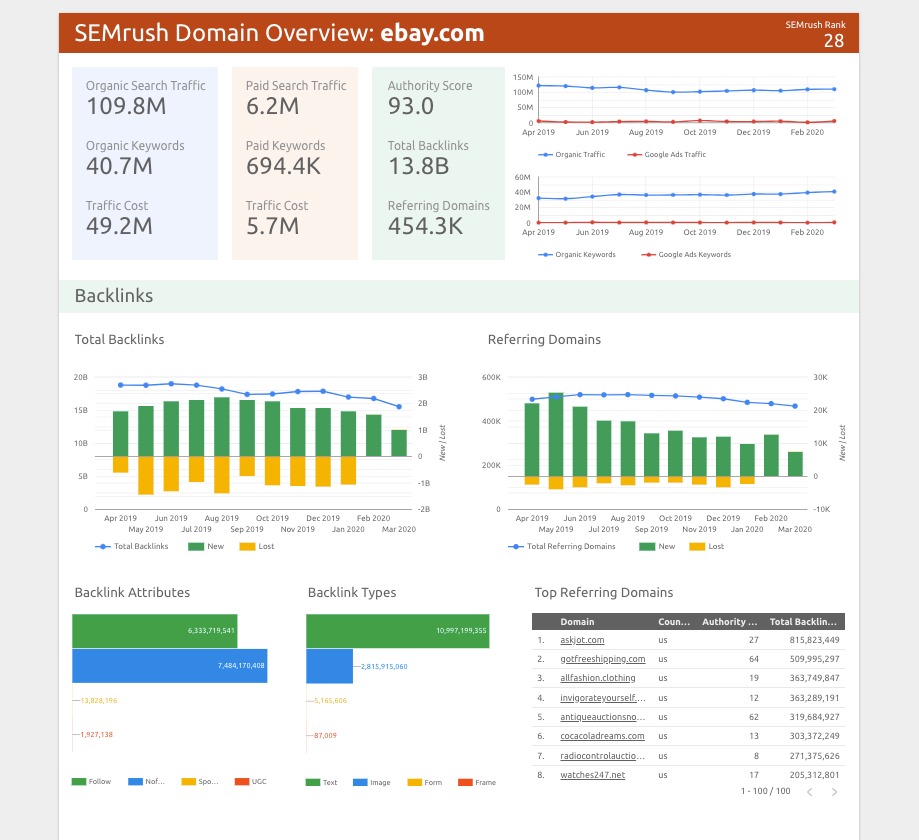Click the Google Ads Keywords legend entry
This screenshot has height=840, width=919.
[686, 255]
